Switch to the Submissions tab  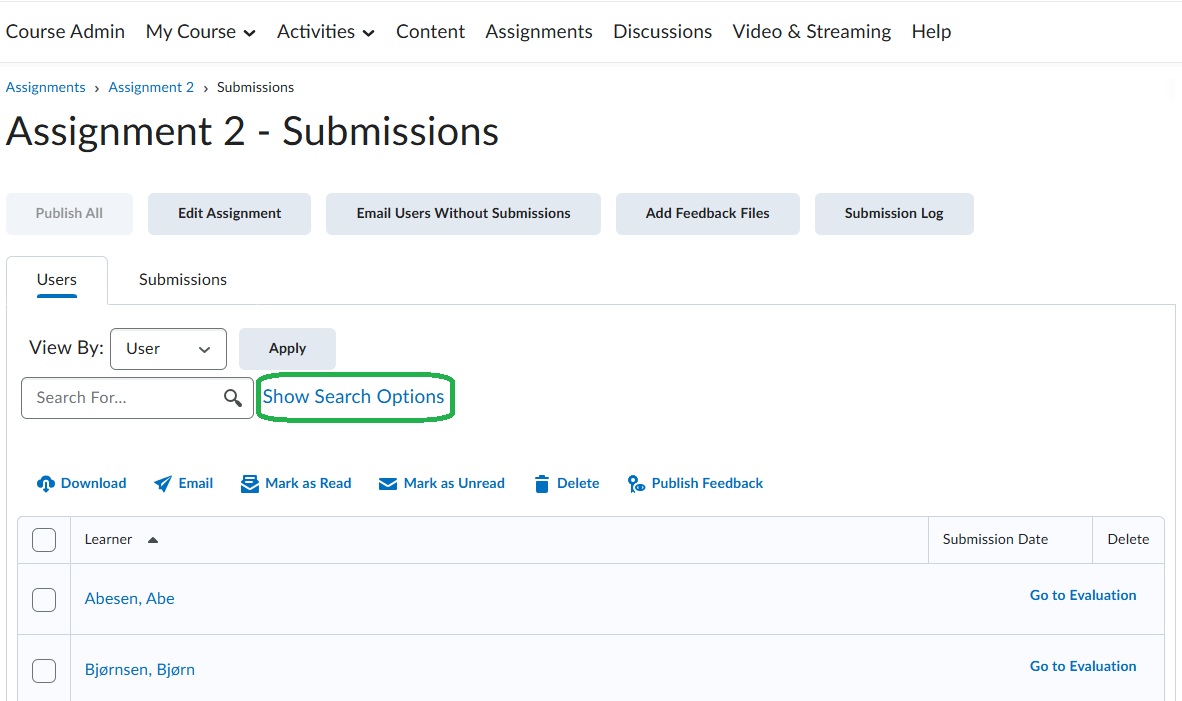(x=182, y=280)
